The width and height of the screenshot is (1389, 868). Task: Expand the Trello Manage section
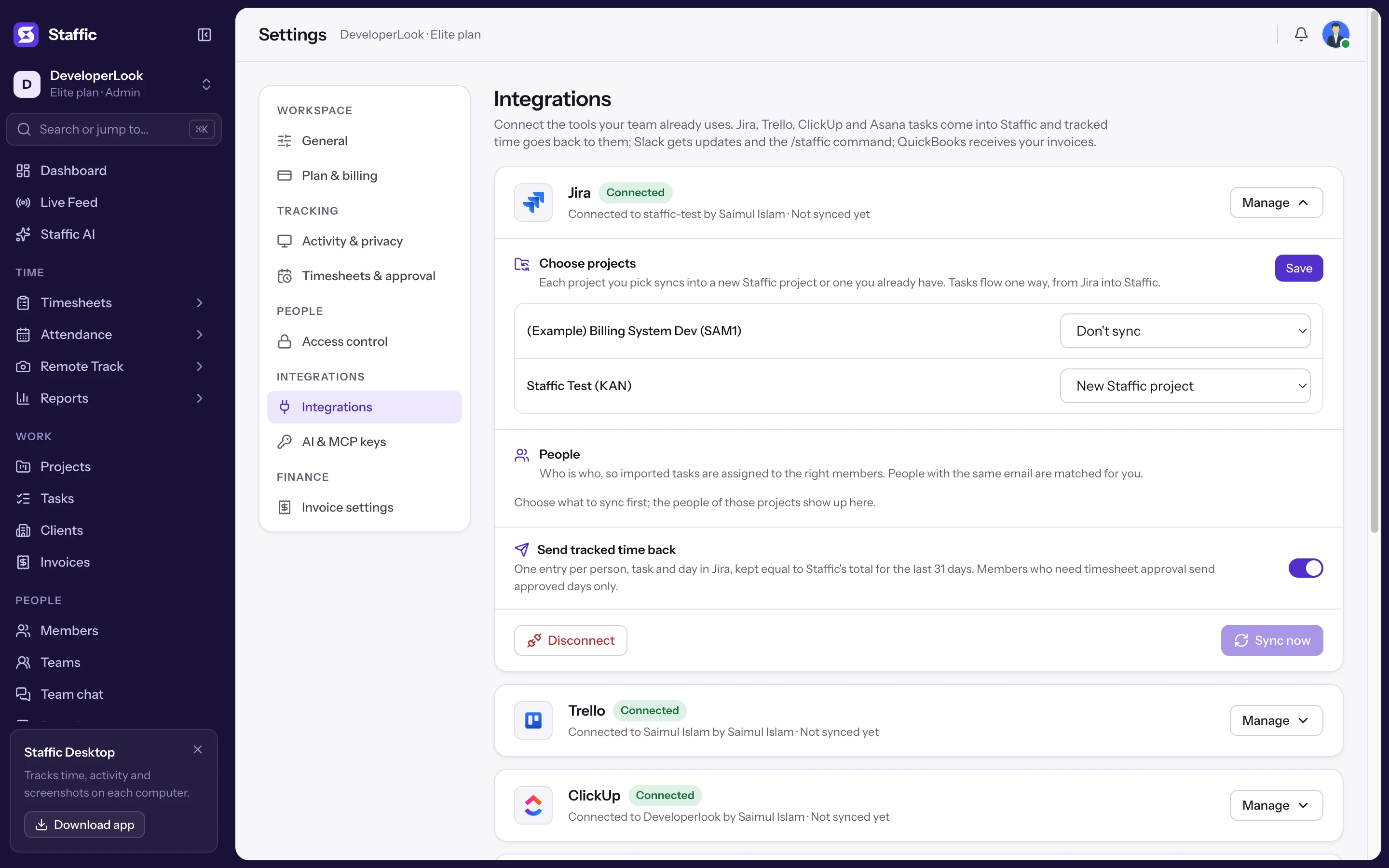pyautogui.click(x=1276, y=720)
